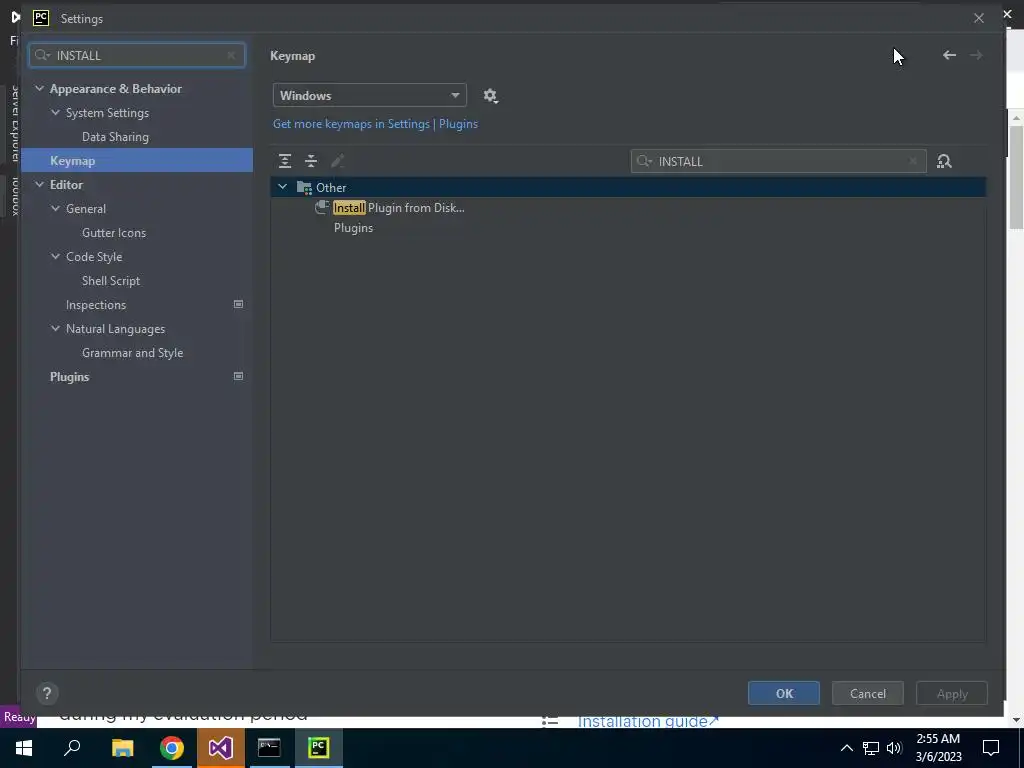Click the Apply button

[x=952, y=694]
